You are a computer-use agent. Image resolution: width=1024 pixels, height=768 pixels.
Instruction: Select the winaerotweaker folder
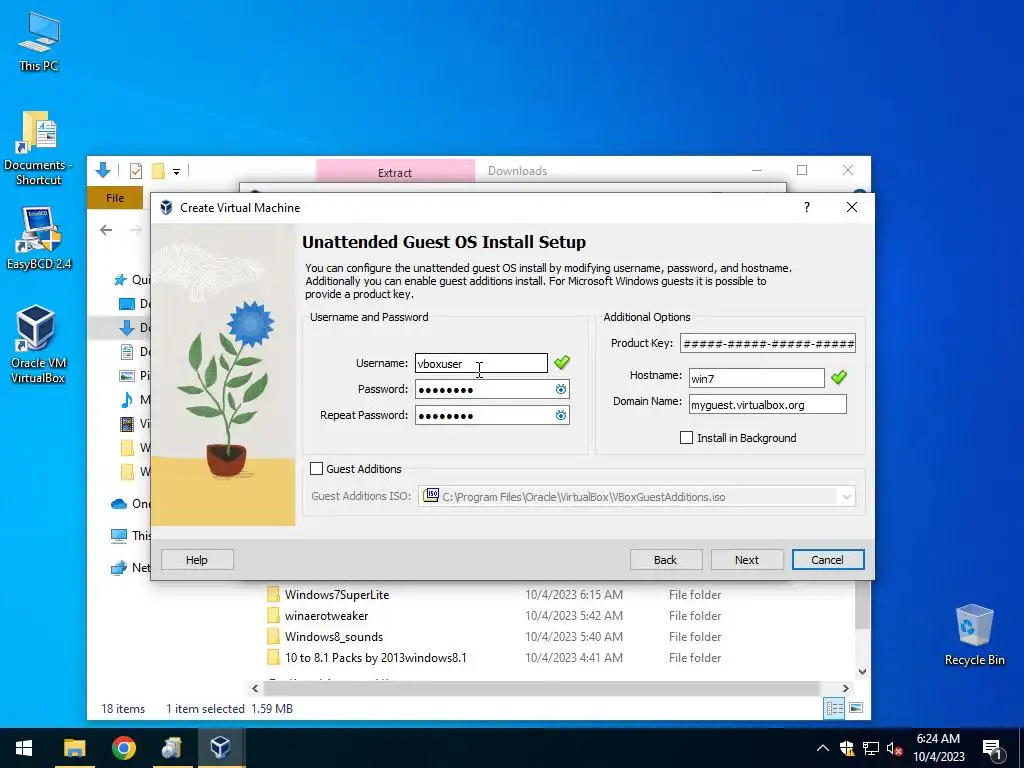[327, 616]
